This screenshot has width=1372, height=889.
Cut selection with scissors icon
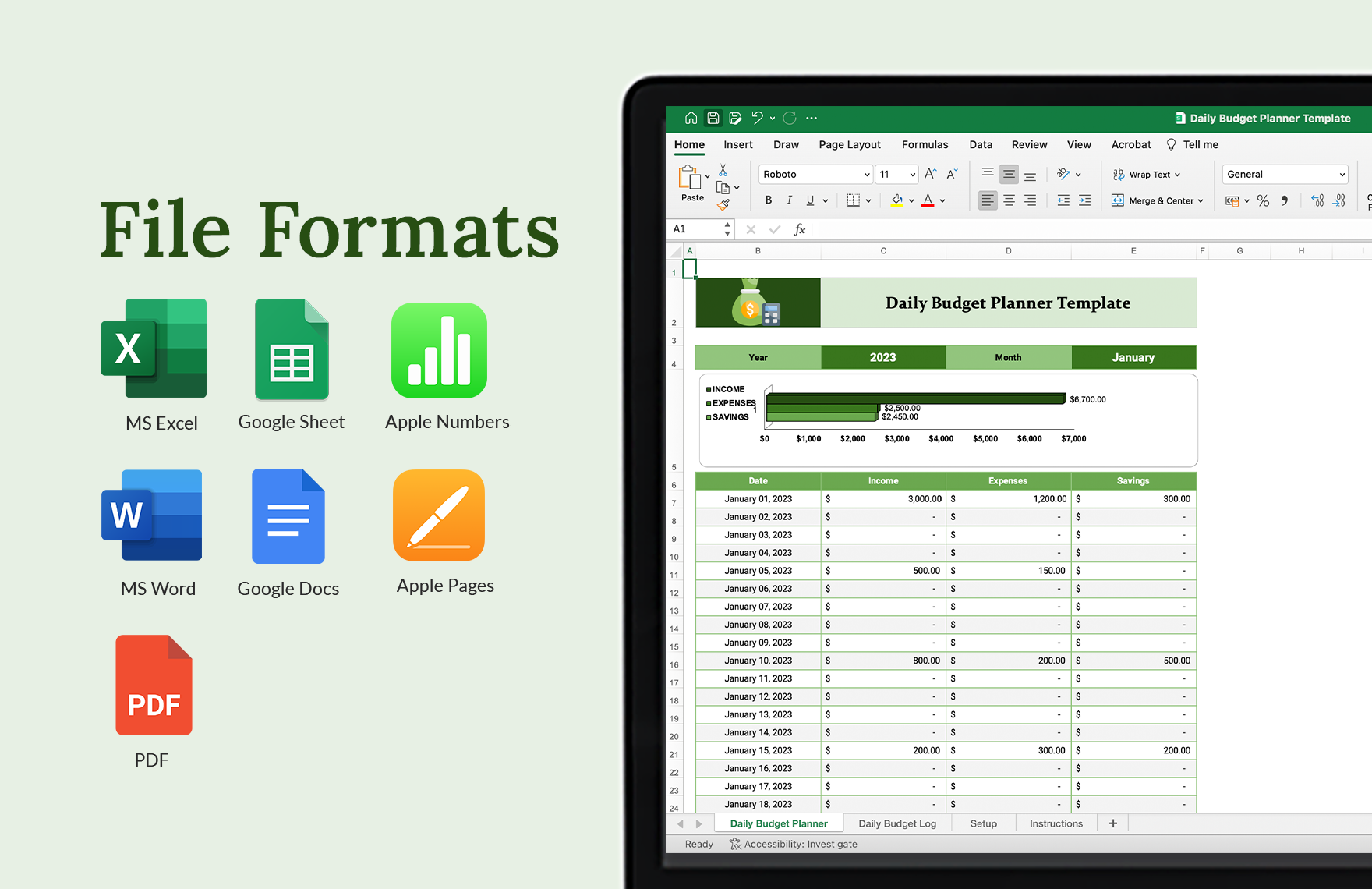coord(723,169)
